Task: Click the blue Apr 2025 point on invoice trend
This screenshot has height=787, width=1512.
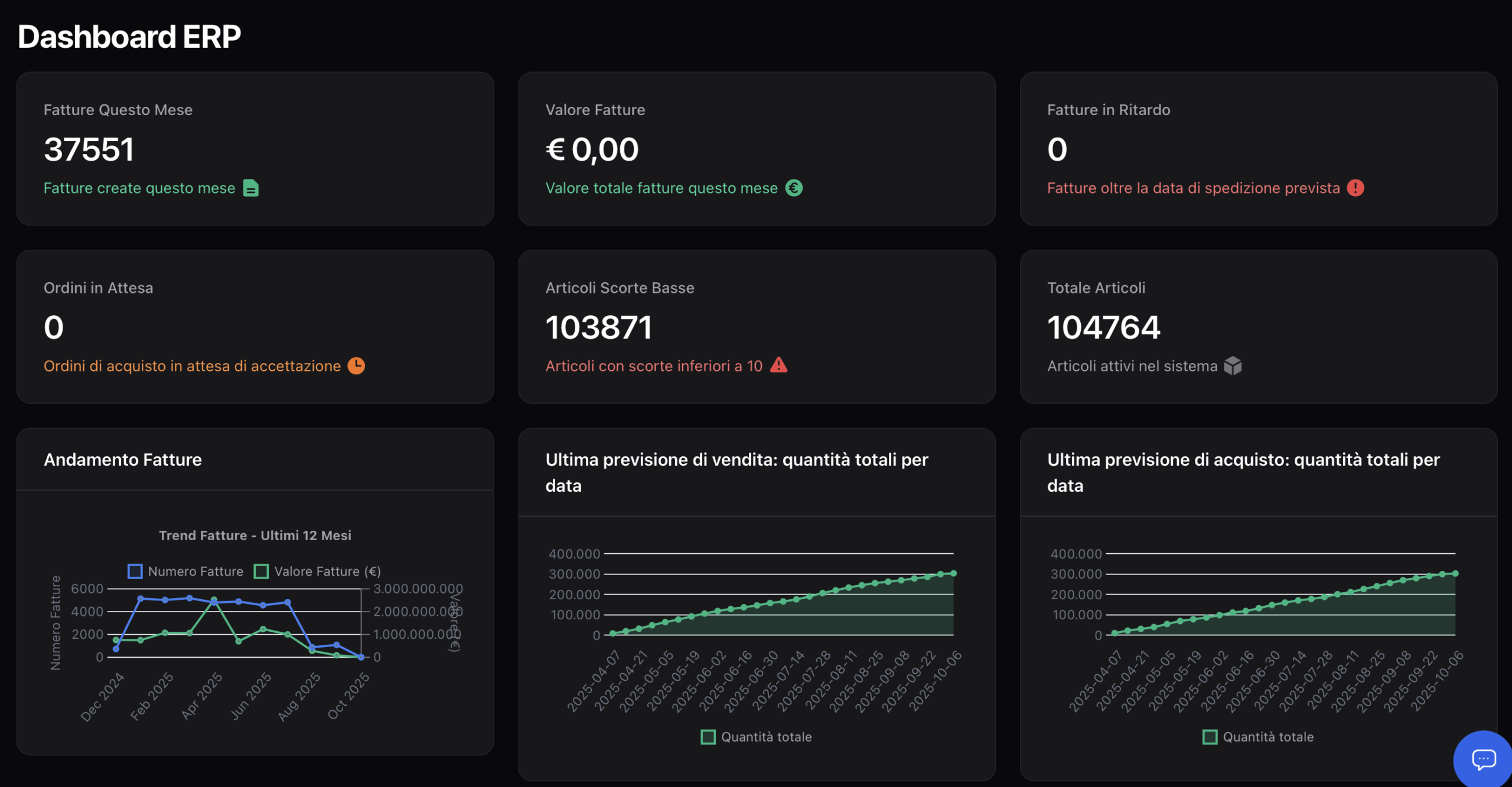Action: pyautogui.click(x=214, y=603)
